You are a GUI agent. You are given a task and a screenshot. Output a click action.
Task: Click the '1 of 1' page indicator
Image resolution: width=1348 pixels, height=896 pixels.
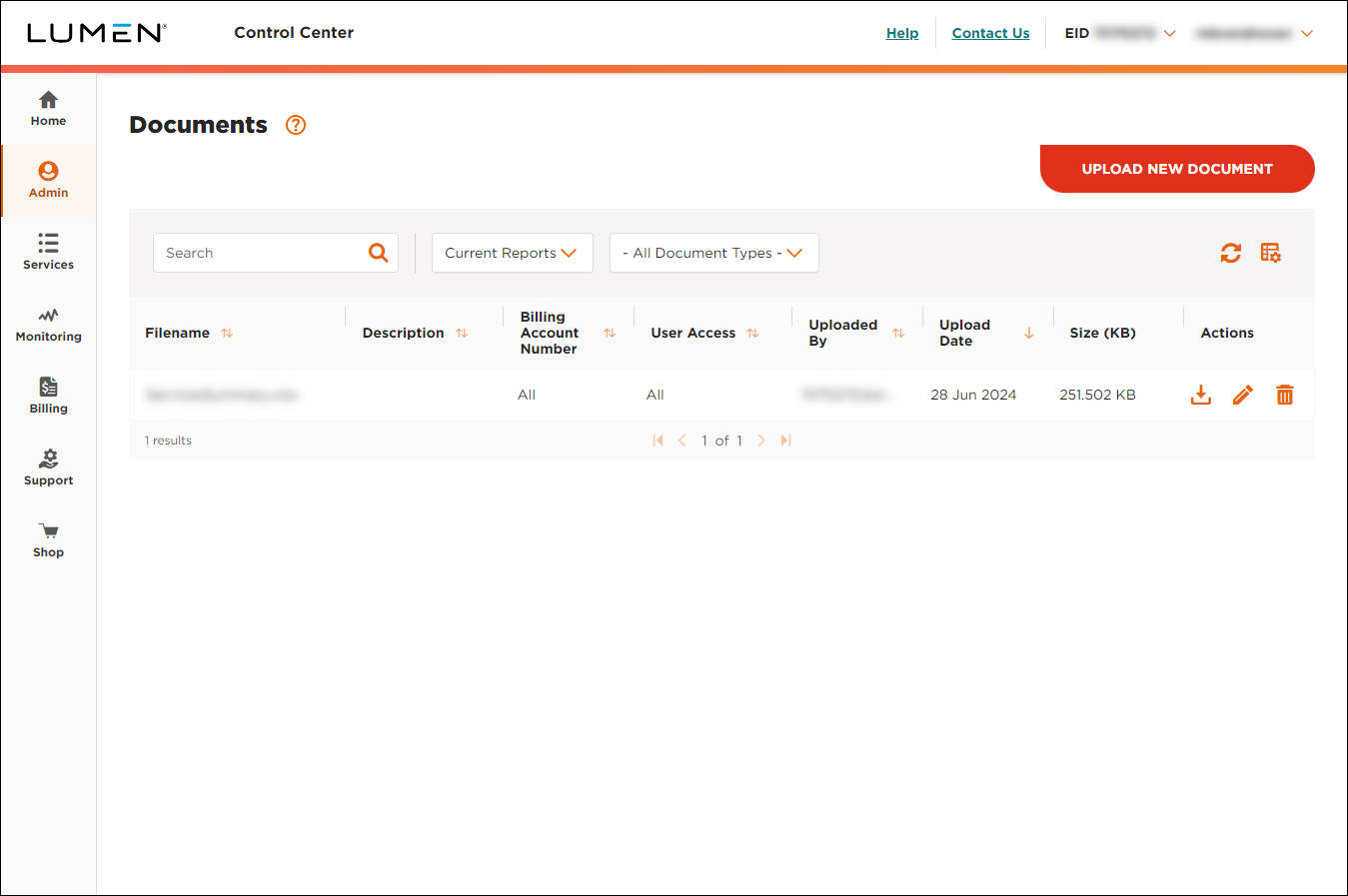[x=721, y=441]
